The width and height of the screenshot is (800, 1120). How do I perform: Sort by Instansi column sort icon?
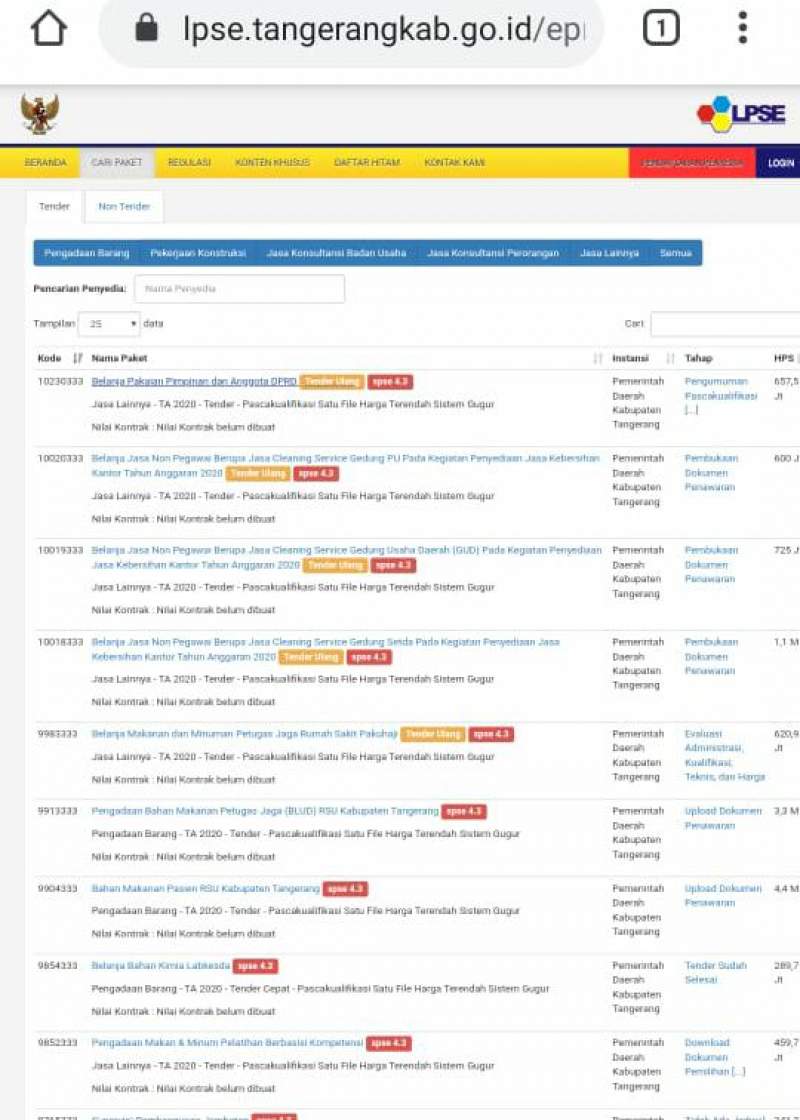[x=670, y=358]
